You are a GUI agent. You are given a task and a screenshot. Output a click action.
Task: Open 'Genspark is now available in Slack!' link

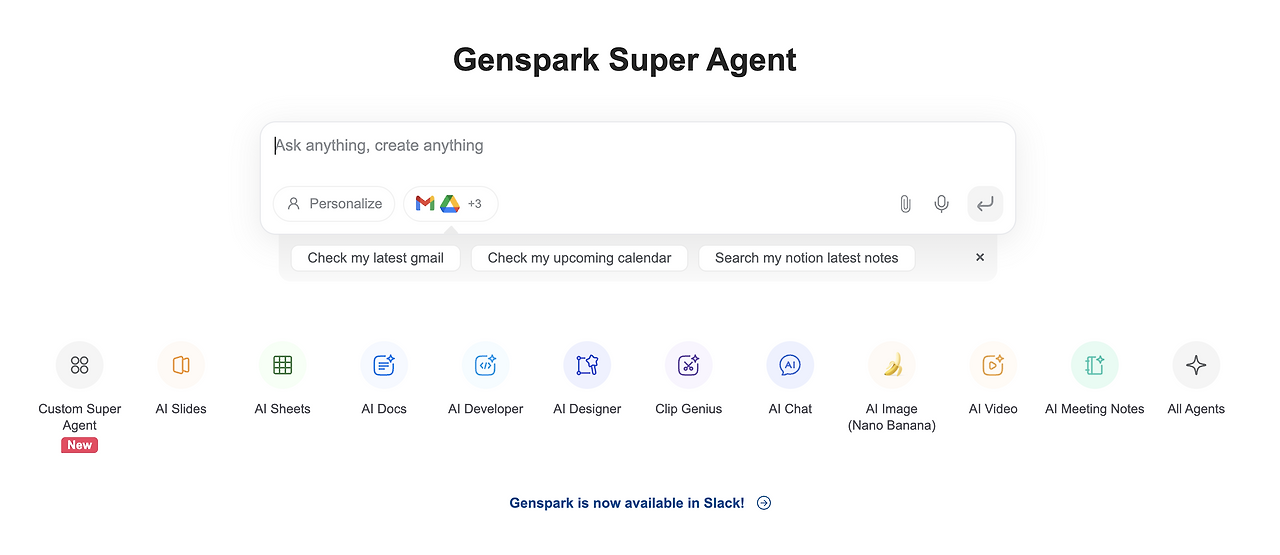click(627, 503)
